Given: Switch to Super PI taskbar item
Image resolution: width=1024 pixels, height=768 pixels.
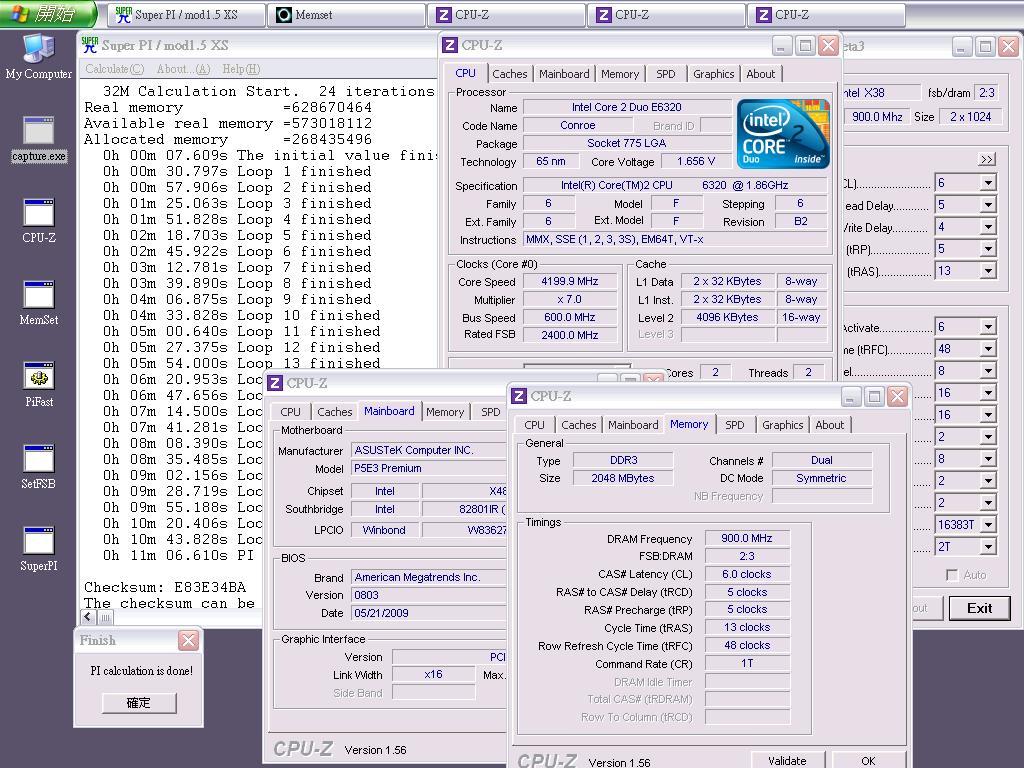Looking at the screenshot, I should pyautogui.click(x=188, y=14).
